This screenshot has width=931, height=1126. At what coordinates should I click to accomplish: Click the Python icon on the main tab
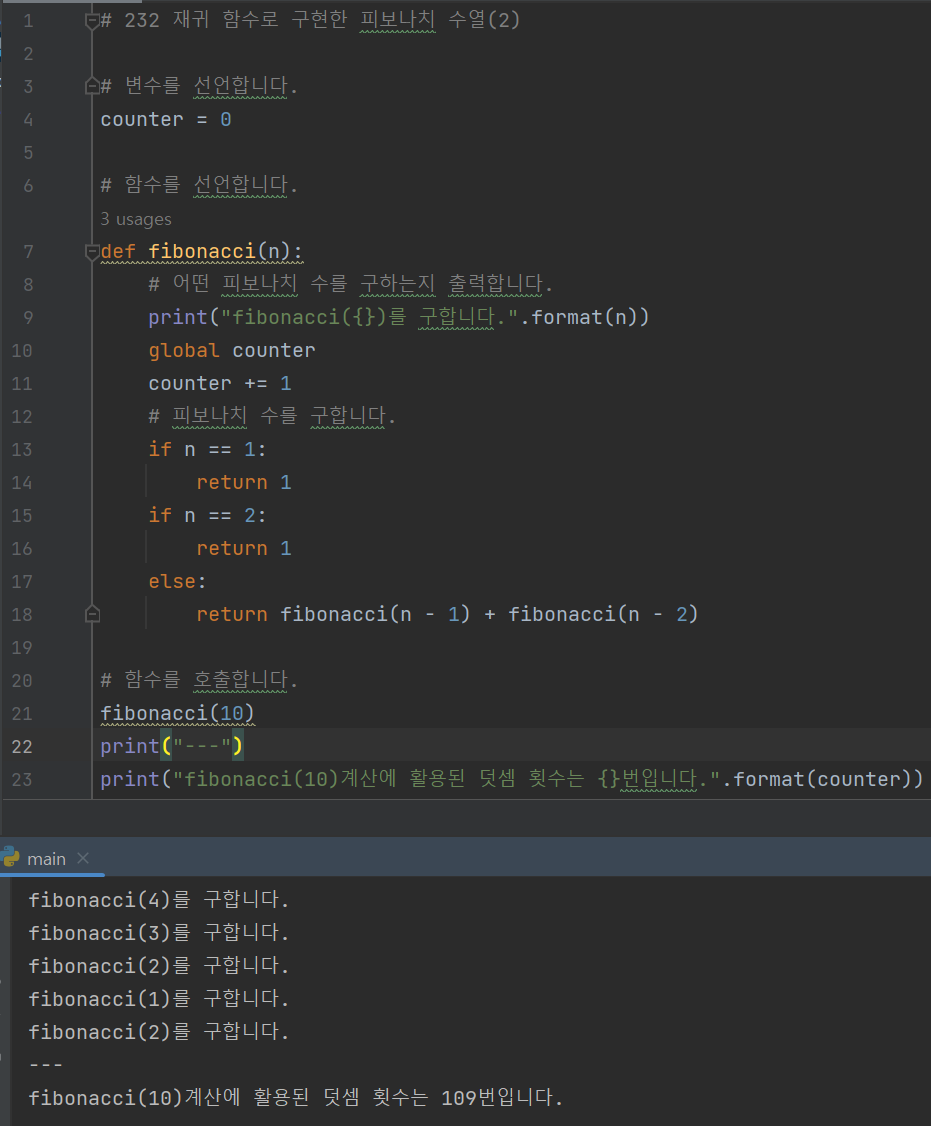coord(11,857)
